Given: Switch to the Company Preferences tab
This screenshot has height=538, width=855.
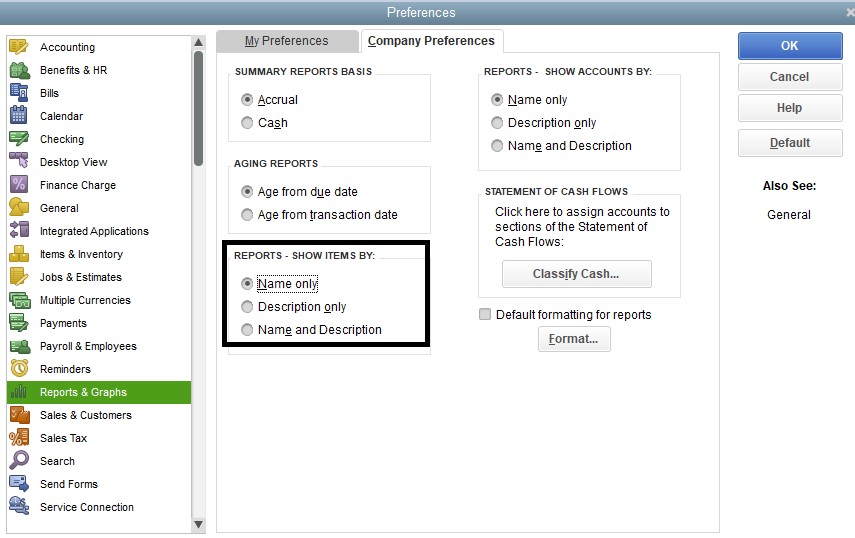Looking at the screenshot, I should [431, 41].
